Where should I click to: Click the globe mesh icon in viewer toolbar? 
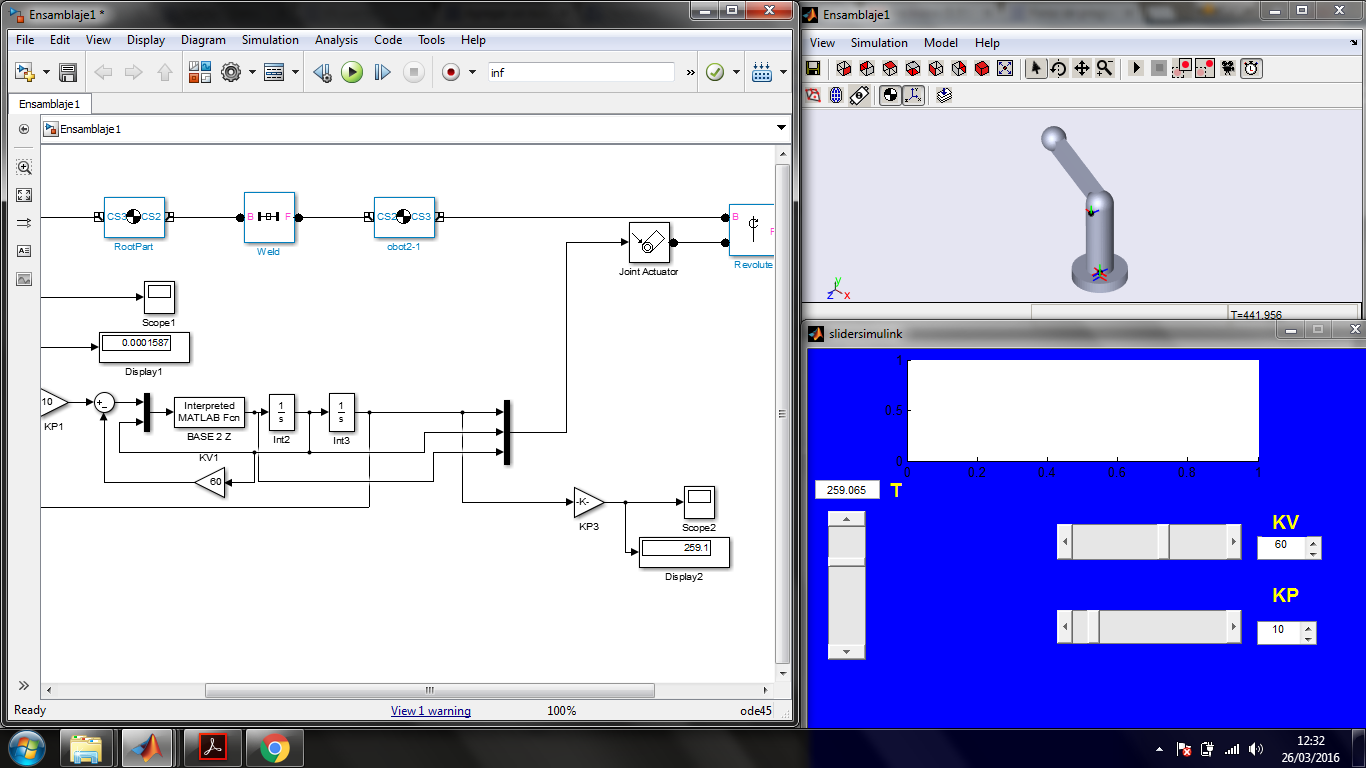click(x=836, y=95)
